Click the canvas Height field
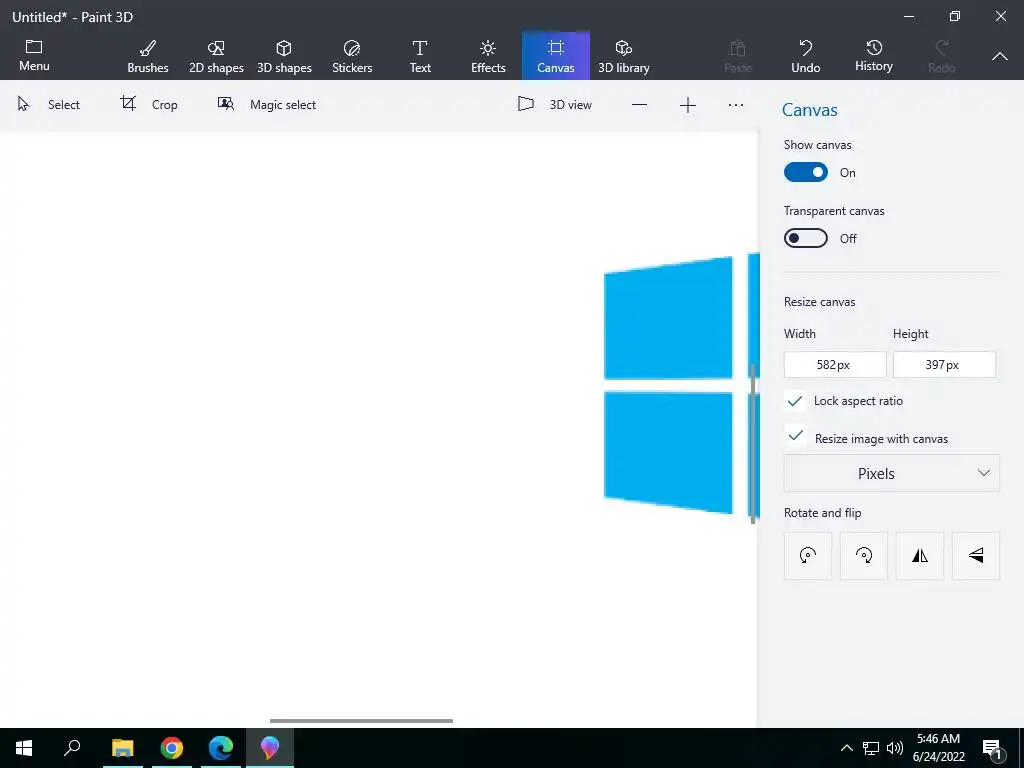The height and width of the screenshot is (768, 1024). coord(944,364)
